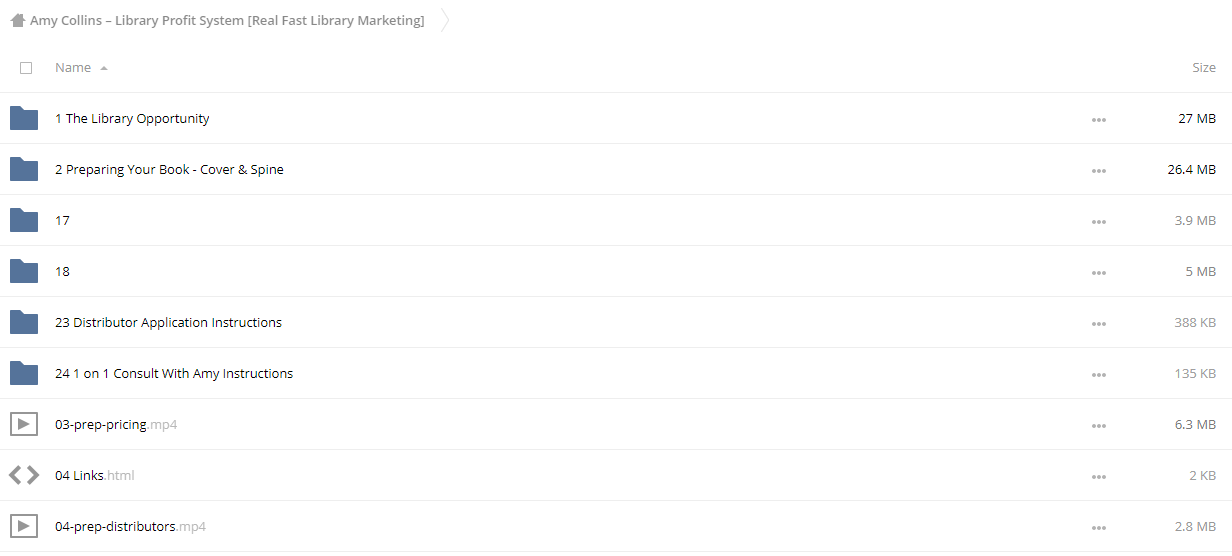Click video icon for 04-prep-distributors.mp4
The image size is (1232, 556).
point(23,526)
